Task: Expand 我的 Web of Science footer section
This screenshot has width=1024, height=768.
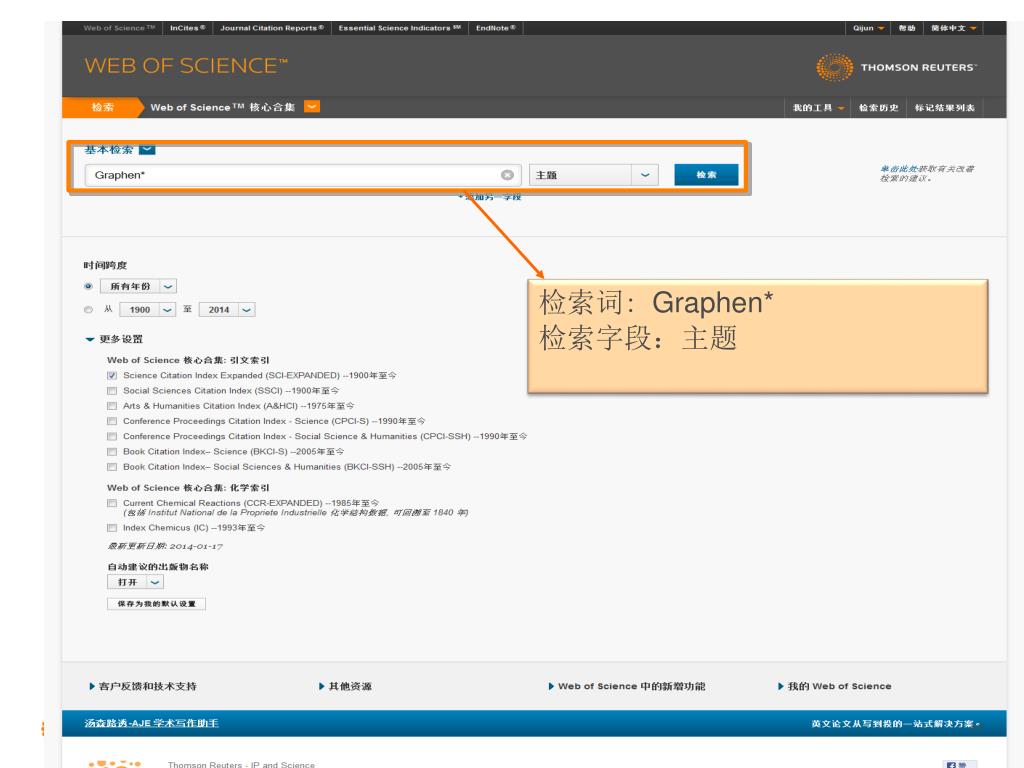Action: (835, 686)
